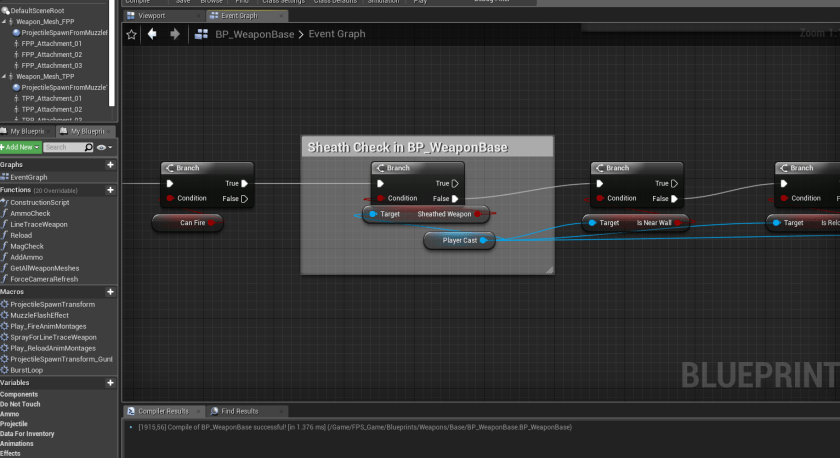Collapse the Weapon_Mesh_FPP component tree
Viewport: 840px width, 458px height.
(x=5, y=21)
